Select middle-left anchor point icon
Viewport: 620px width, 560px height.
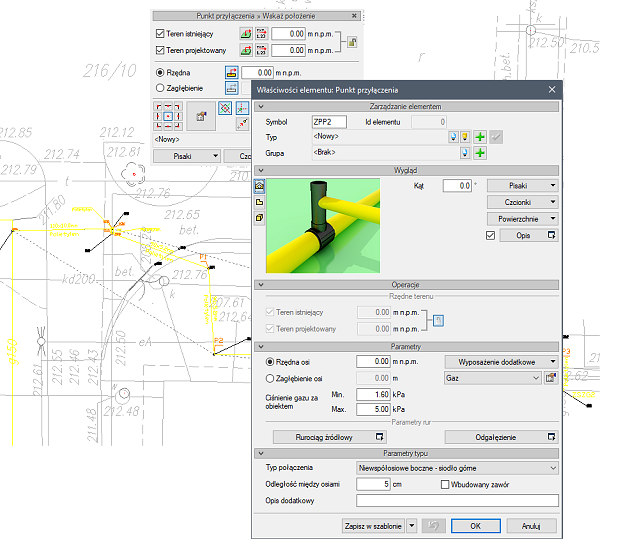(158, 116)
